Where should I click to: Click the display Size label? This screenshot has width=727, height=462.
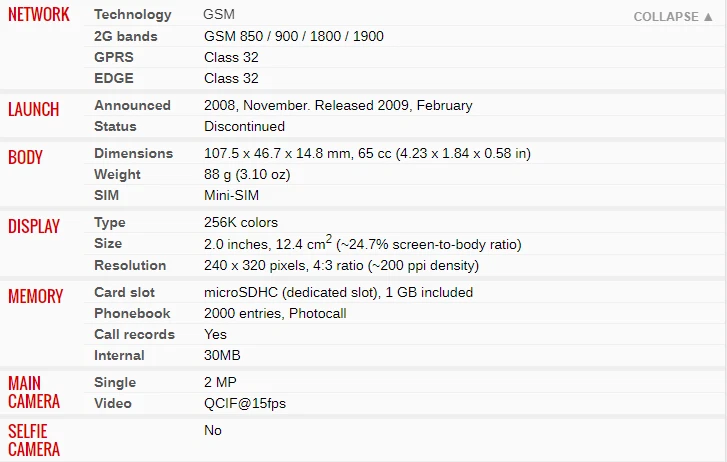[x=108, y=243]
